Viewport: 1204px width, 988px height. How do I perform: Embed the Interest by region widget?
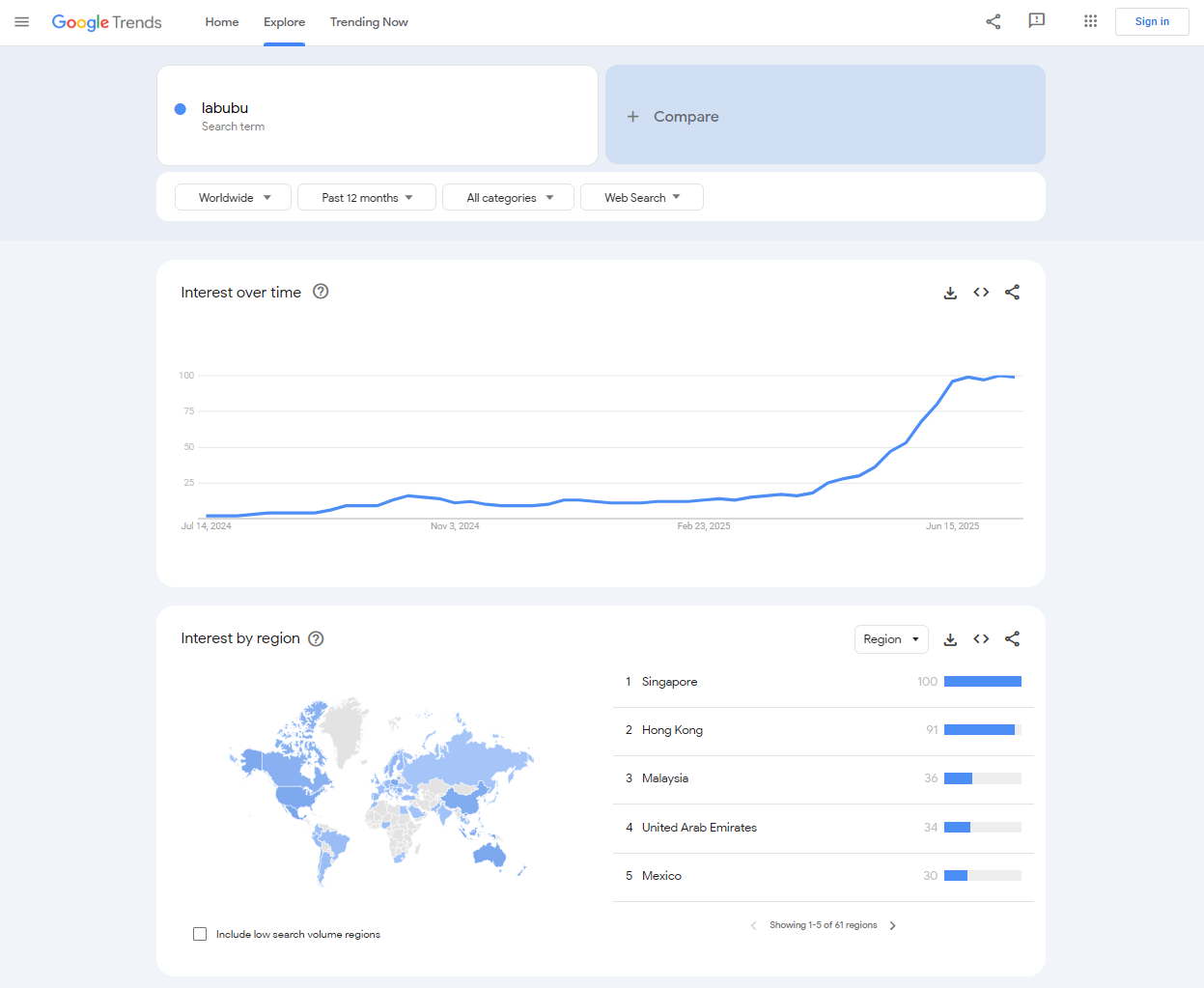coord(981,639)
